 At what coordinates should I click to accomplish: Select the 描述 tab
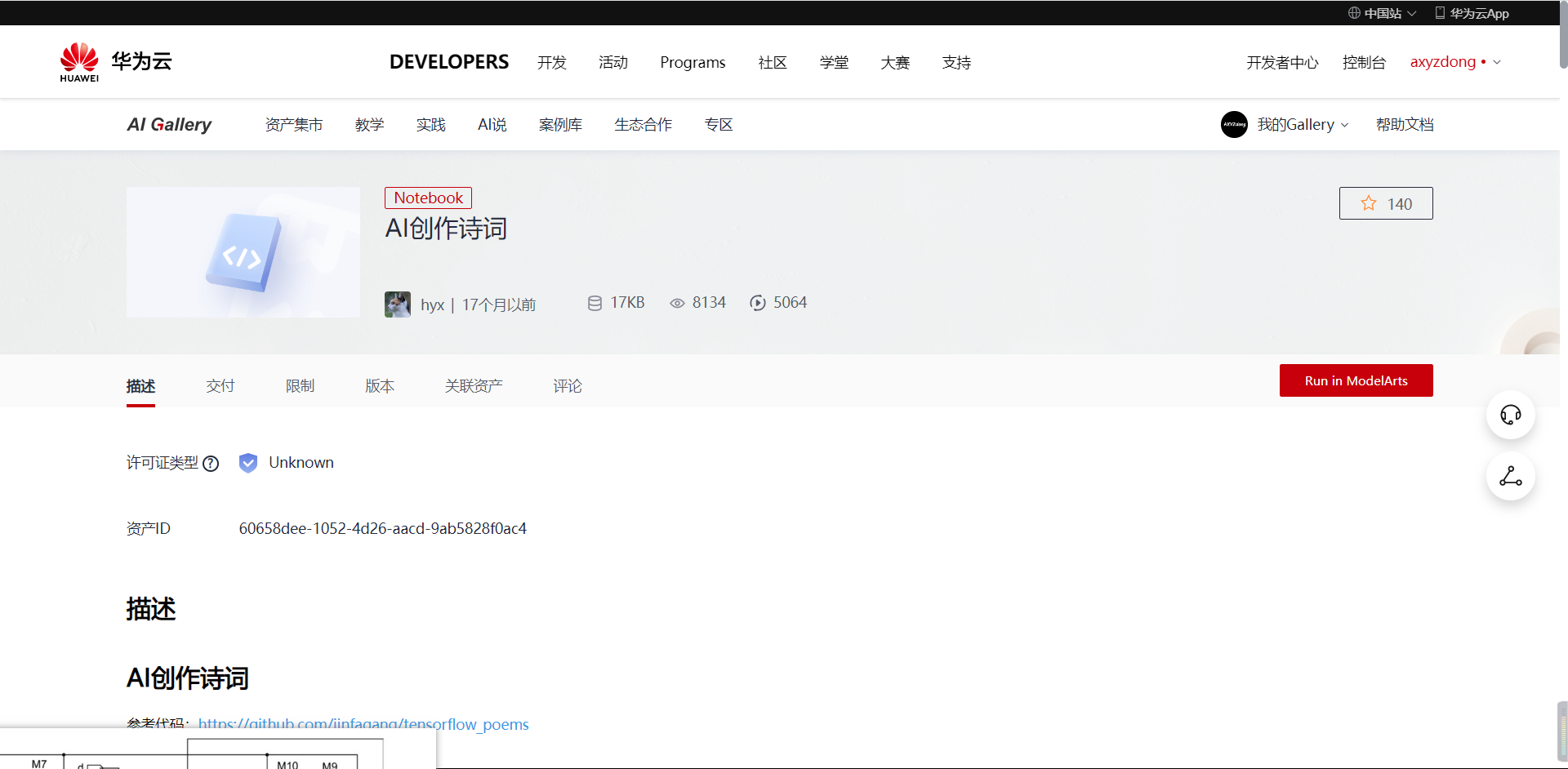[140, 385]
